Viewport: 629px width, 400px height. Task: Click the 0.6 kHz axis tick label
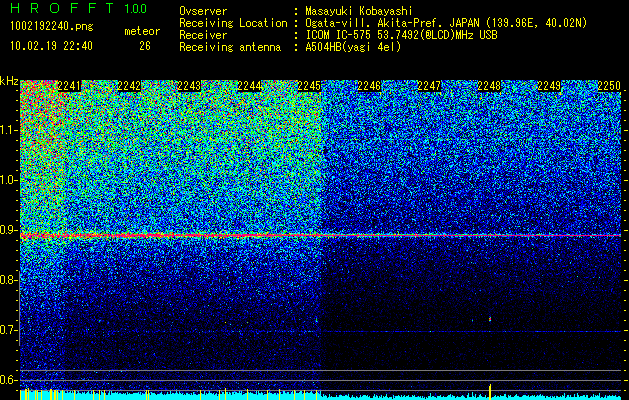click(x=9, y=380)
